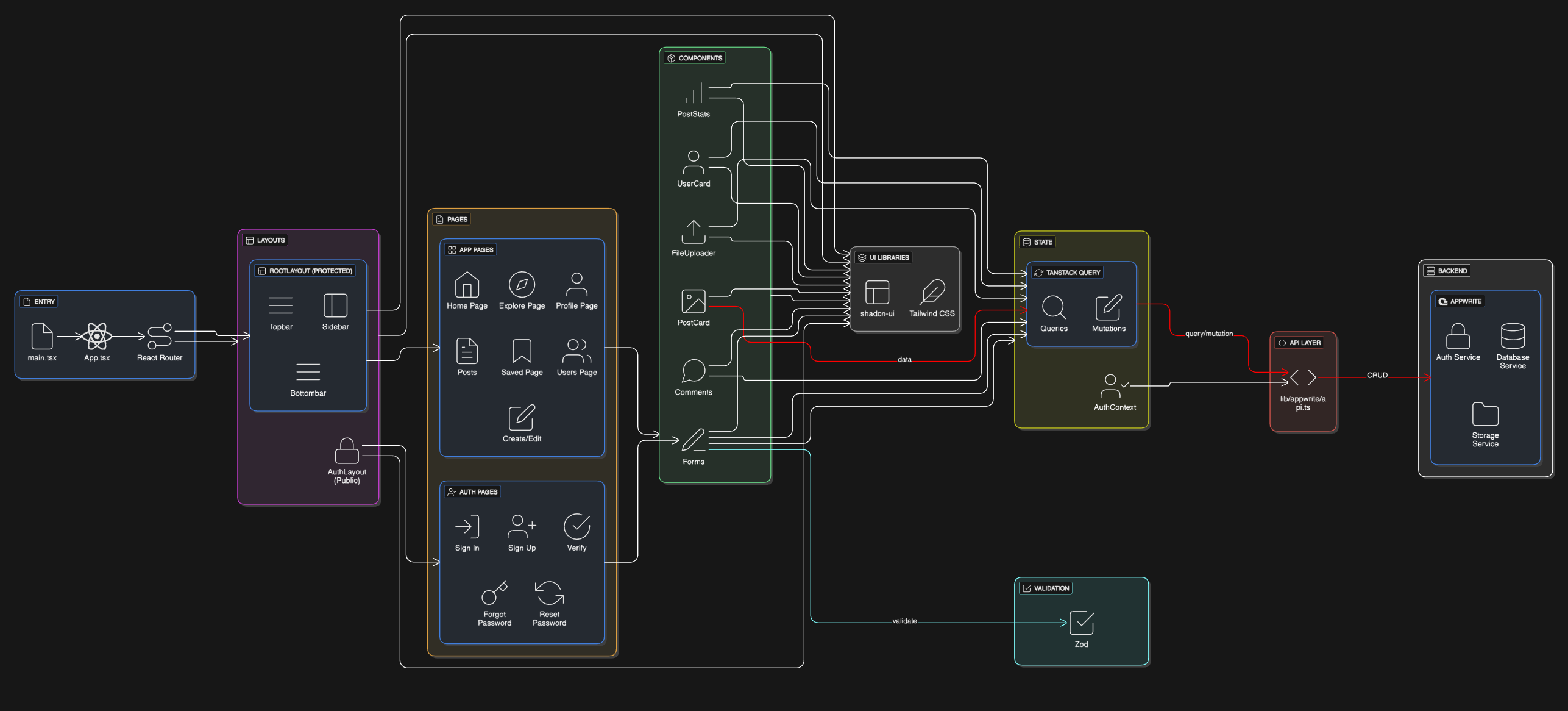The height and width of the screenshot is (711, 1568).
Task: Click the React Router node in Entry
Action: click(160, 335)
